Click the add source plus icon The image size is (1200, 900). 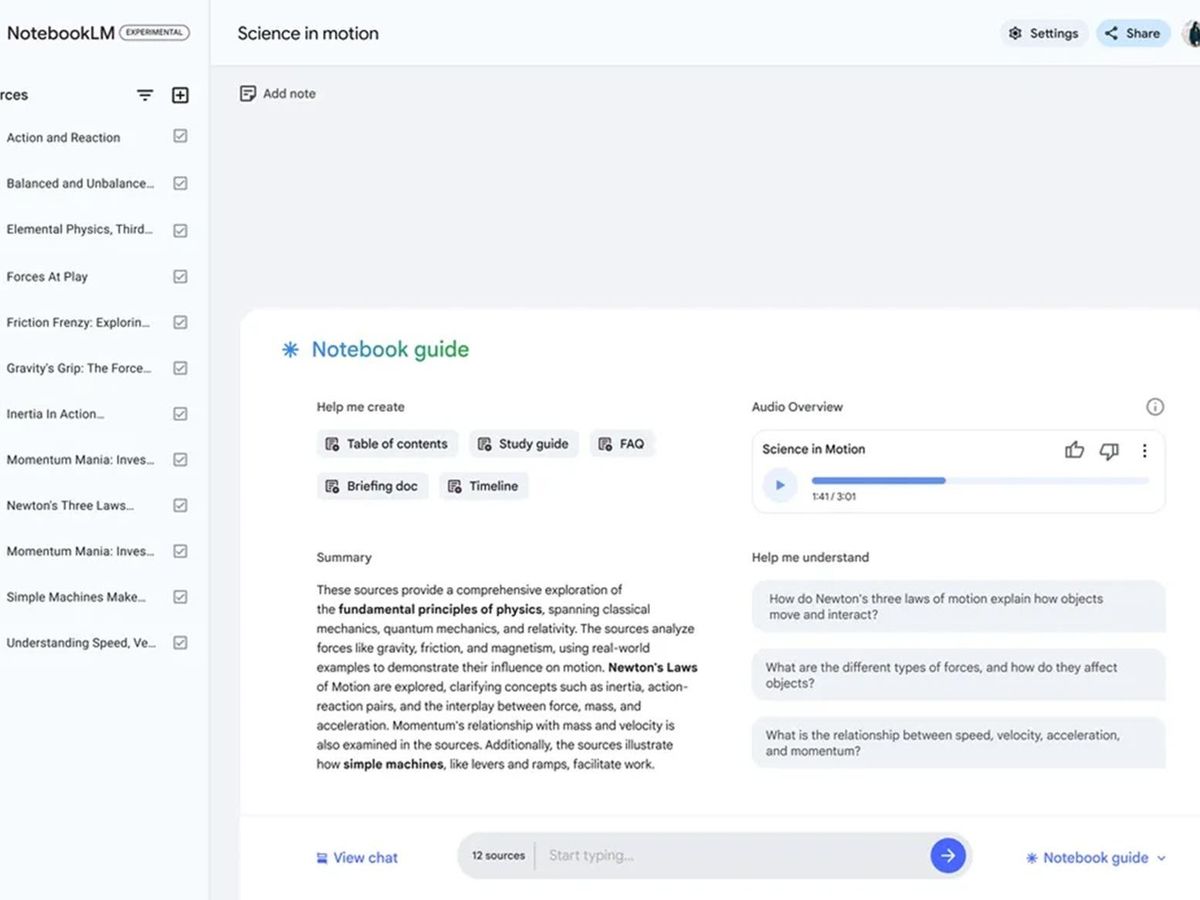coord(180,94)
